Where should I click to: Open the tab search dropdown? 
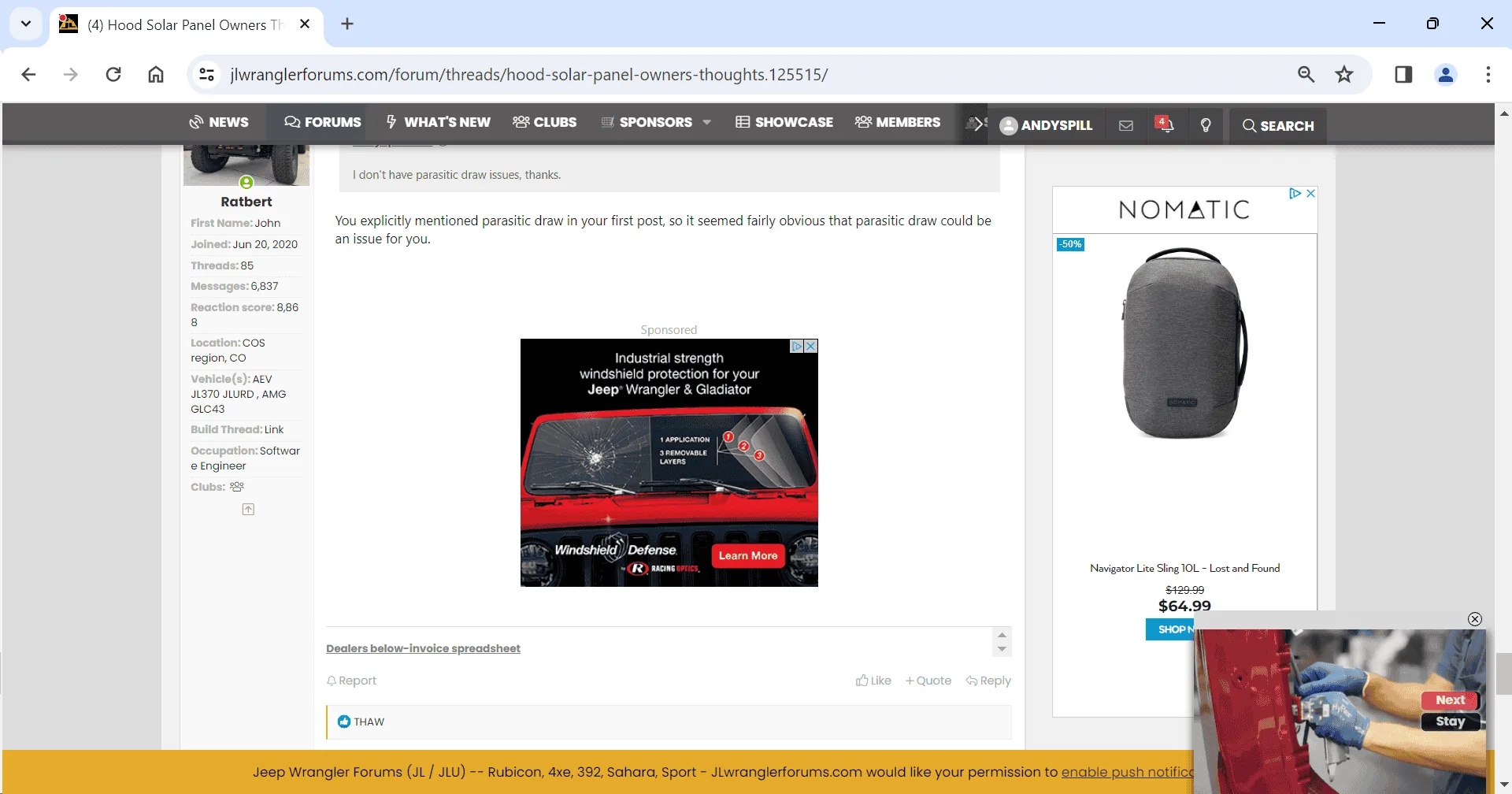[26, 24]
